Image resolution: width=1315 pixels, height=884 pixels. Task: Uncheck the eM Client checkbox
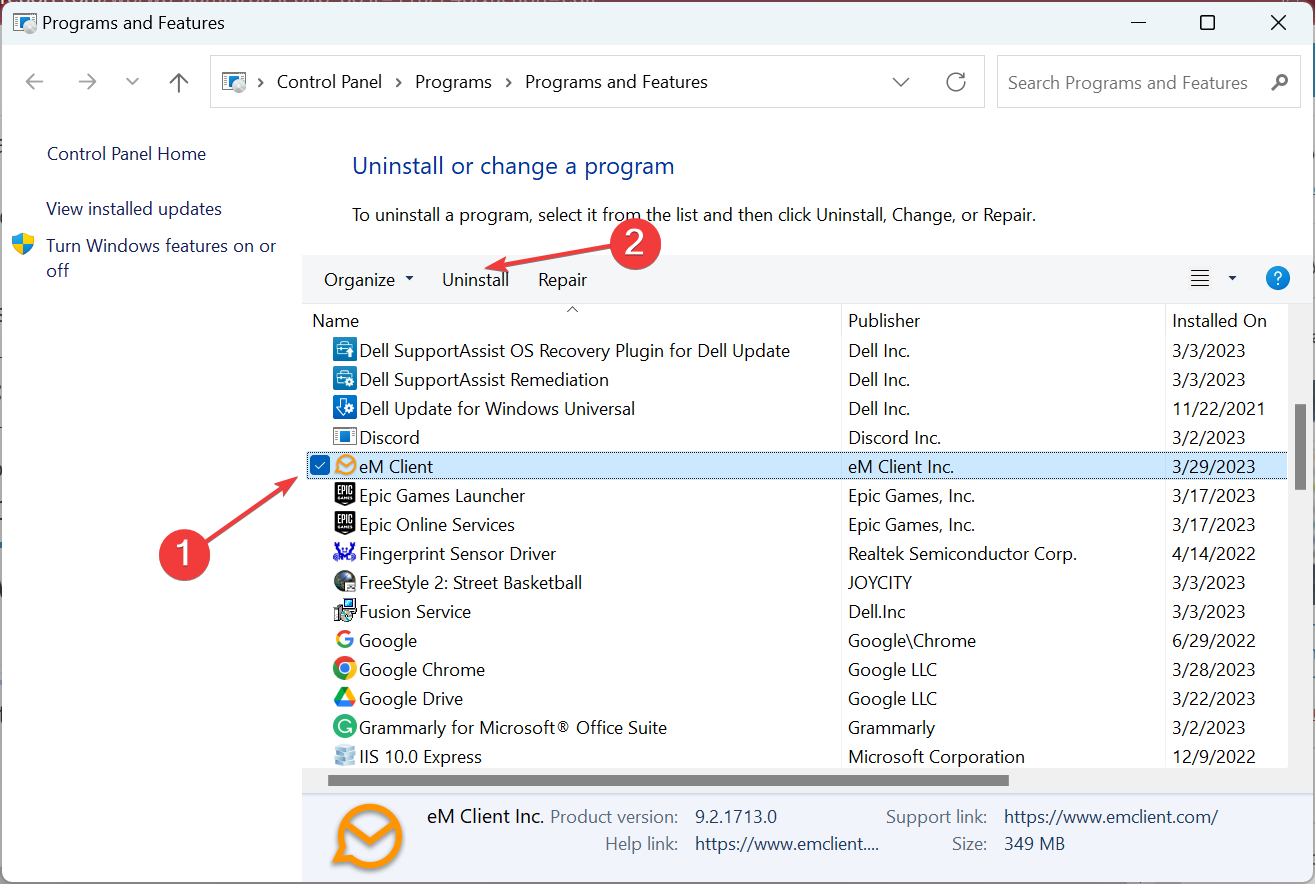click(x=320, y=465)
